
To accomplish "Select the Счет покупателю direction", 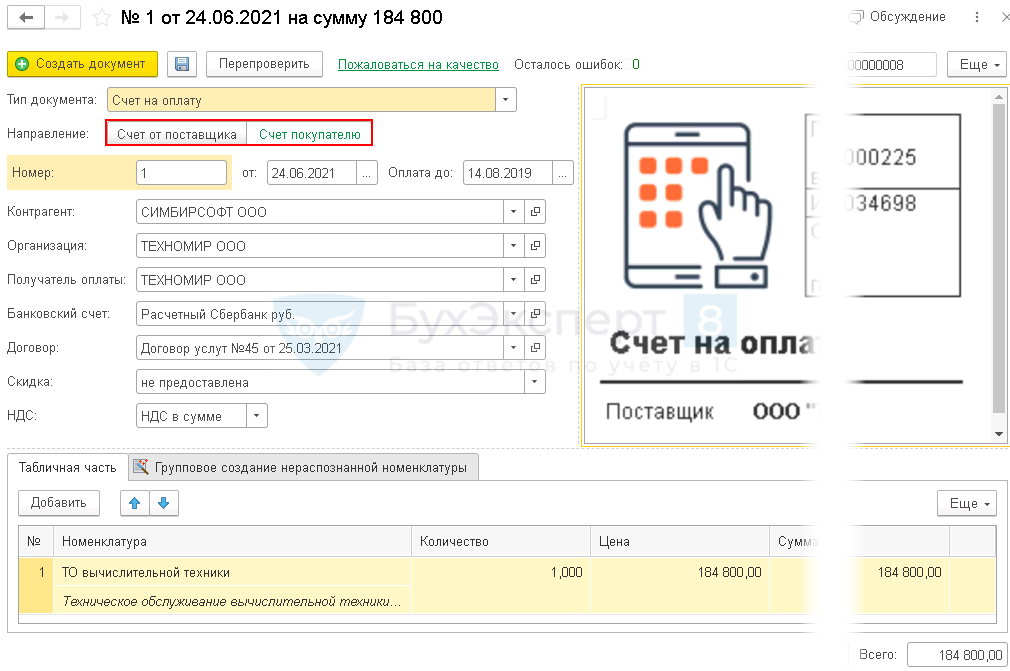I will pyautogui.click(x=310, y=135).
